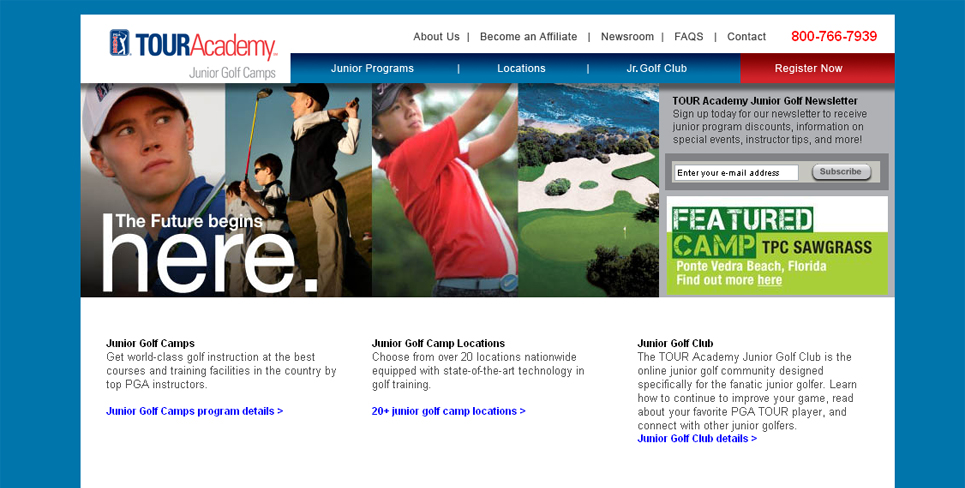Screen dimensions: 965x488
Task: Click the Junior Golf Club heading
Action: click(x=675, y=343)
